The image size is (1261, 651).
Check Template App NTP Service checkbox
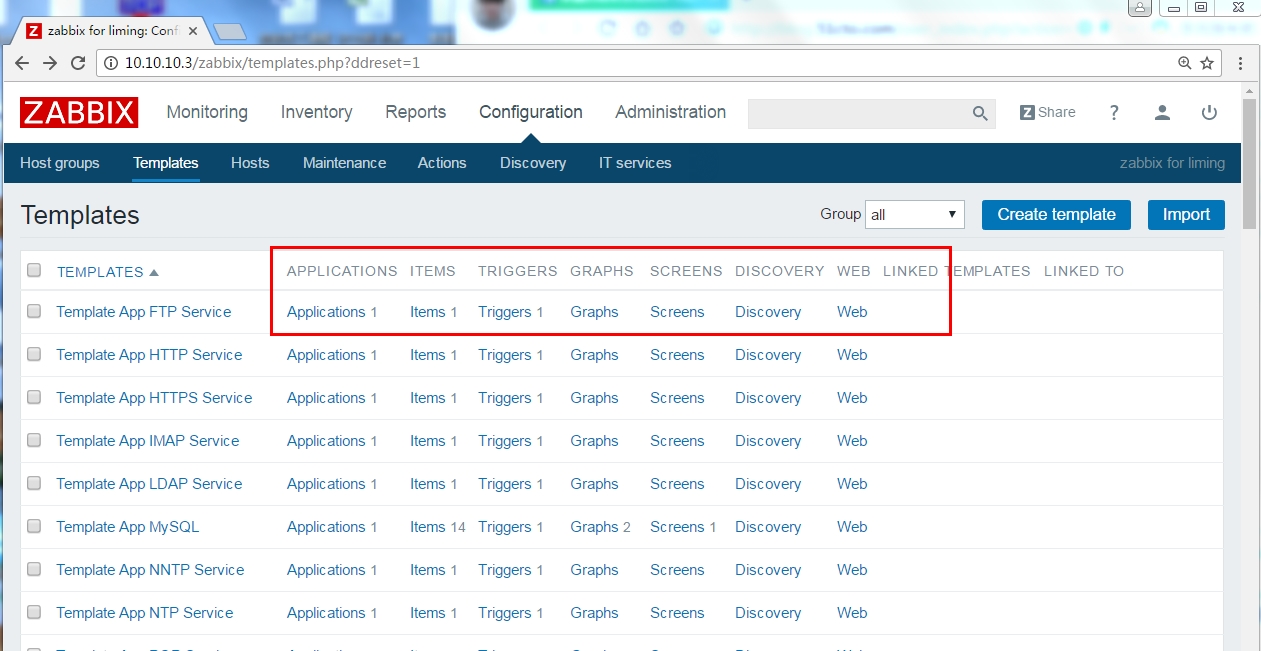[34, 612]
